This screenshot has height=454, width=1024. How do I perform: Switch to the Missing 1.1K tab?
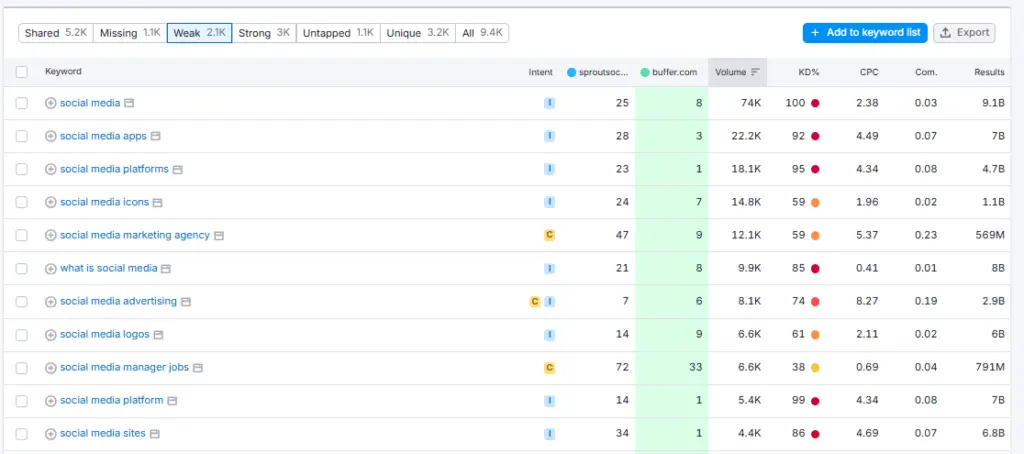click(130, 33)
